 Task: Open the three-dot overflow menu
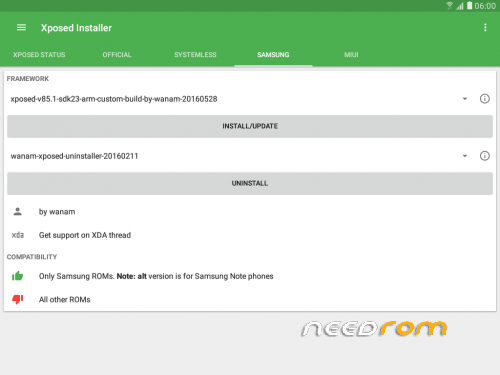coord(485,28)
